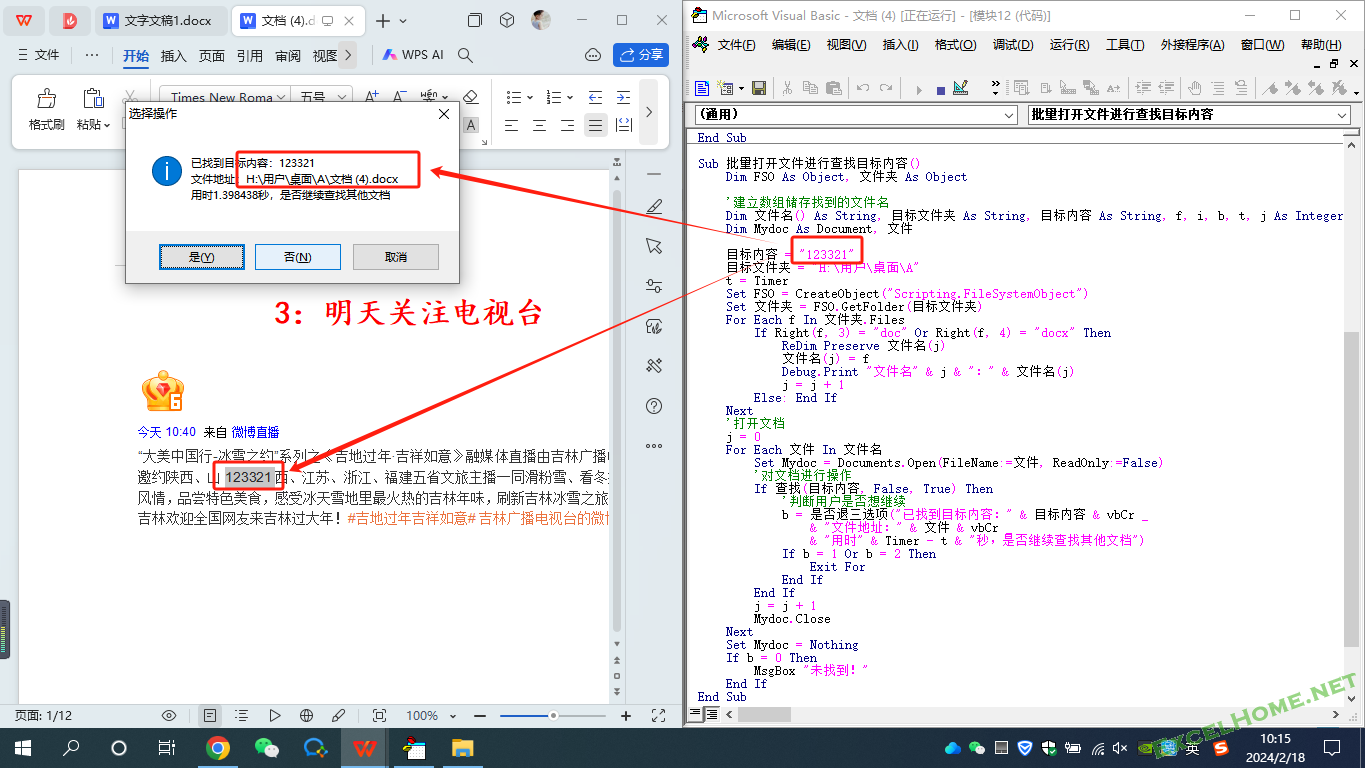Enter full screen mode in WPS
The image size is (1365, 768).
(658, 716)
